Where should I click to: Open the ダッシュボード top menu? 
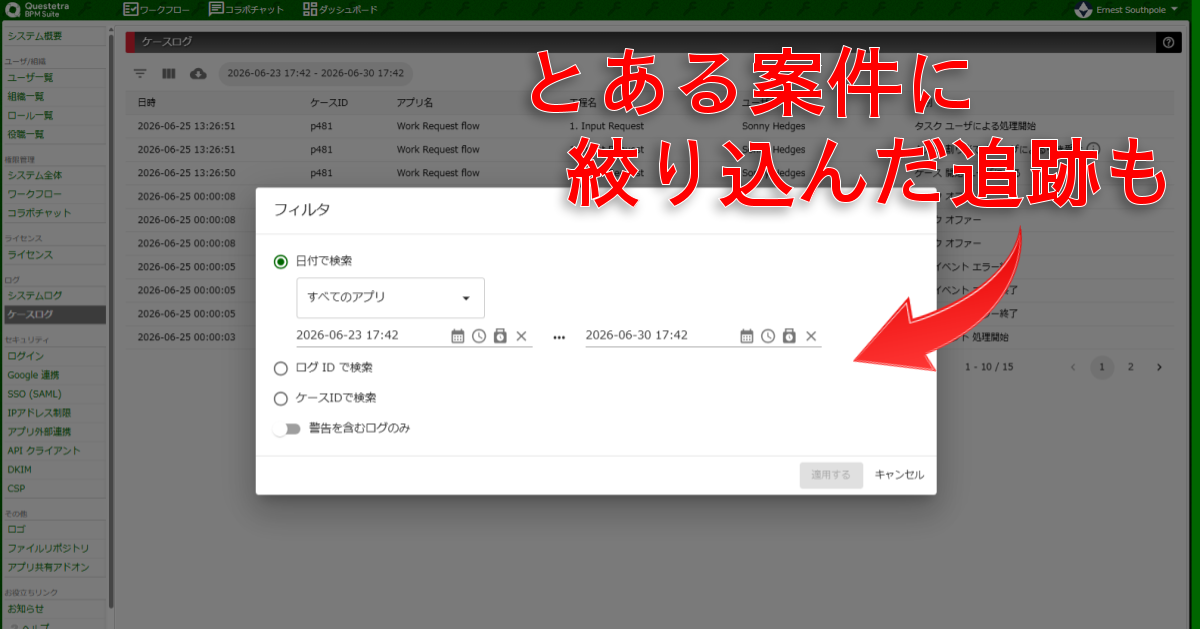pyautogui.click(x=340, y=9)
